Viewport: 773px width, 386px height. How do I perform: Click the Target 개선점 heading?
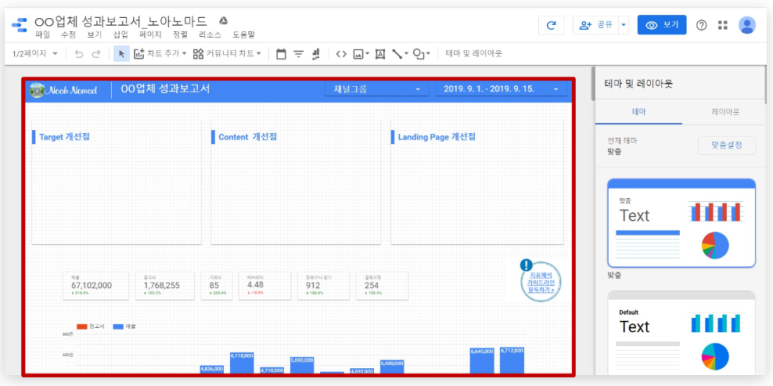[x=64, y=137]
